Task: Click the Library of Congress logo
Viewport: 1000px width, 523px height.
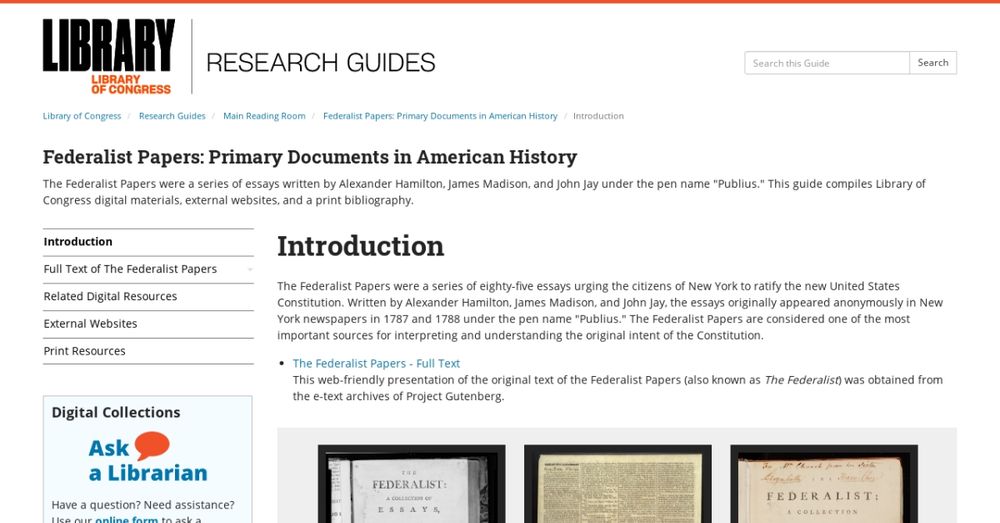Action: point(108,57)
